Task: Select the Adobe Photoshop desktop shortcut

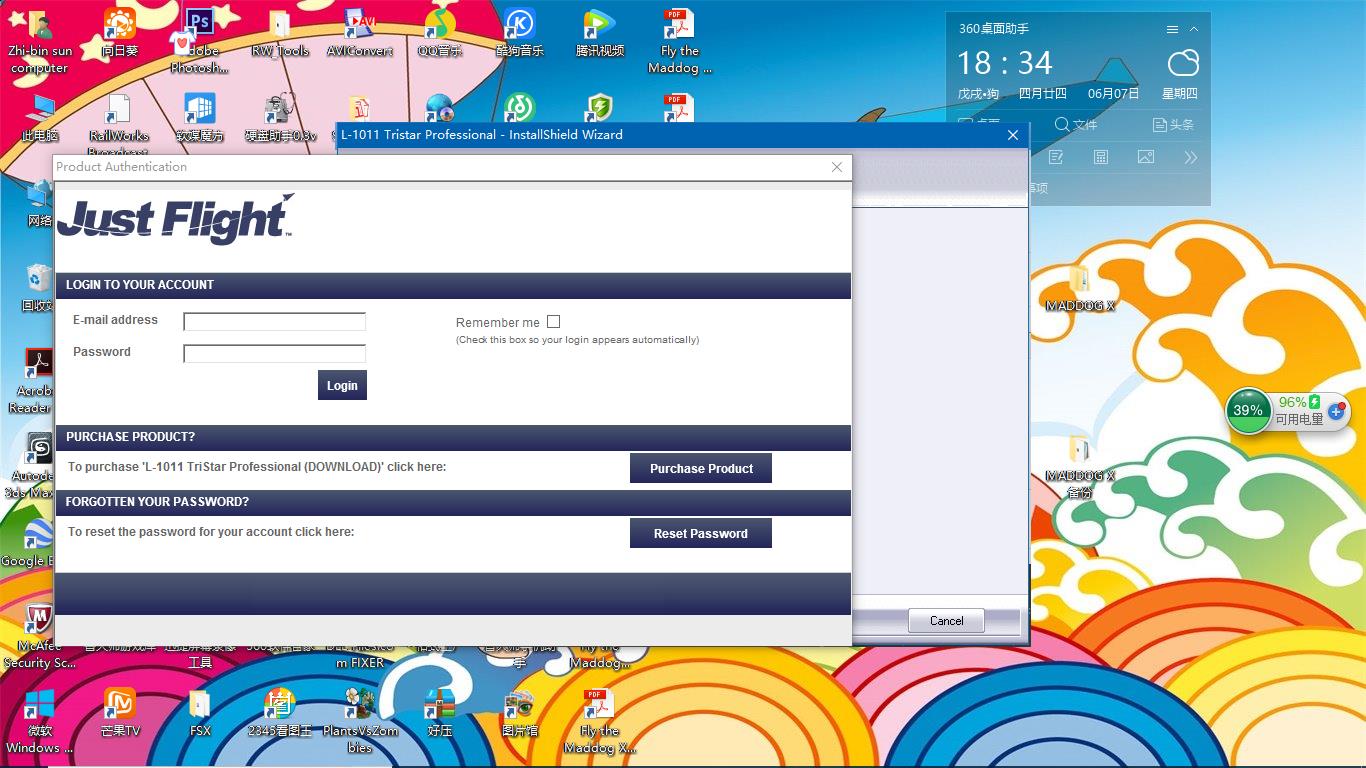Action: tap(199, 41)
